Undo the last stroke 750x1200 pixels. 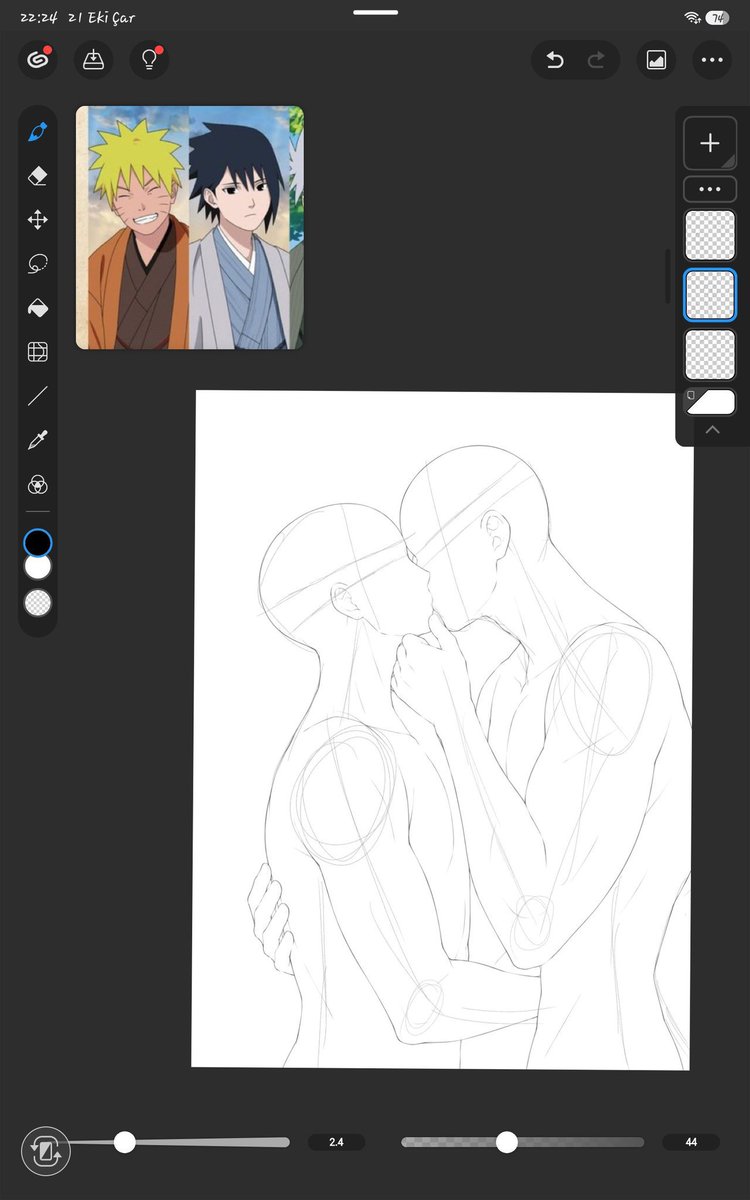[x=555, y=60]
